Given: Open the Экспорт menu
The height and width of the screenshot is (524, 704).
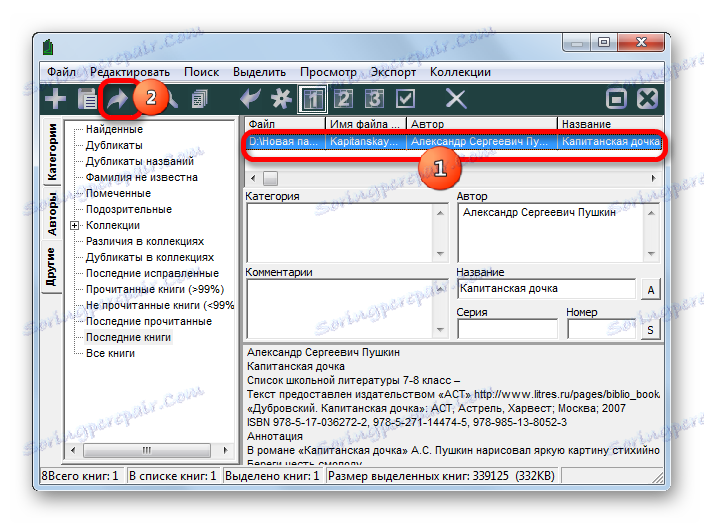Looking at the screenshot, I should tap(393, 72).
